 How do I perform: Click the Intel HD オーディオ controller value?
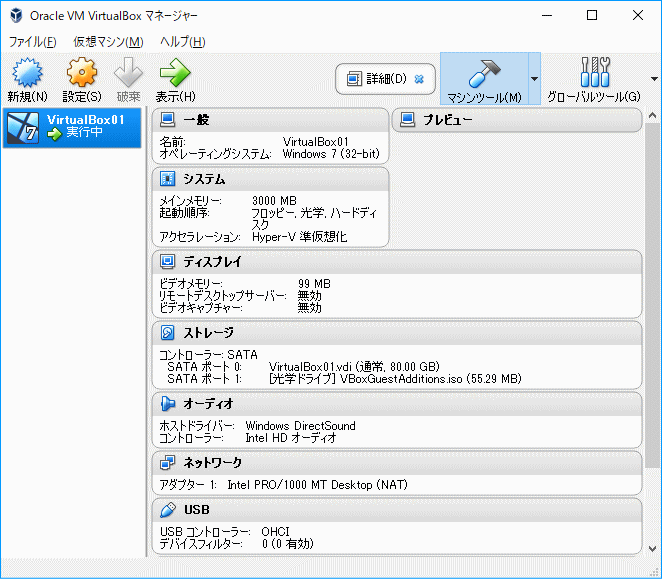click(291, 438)
